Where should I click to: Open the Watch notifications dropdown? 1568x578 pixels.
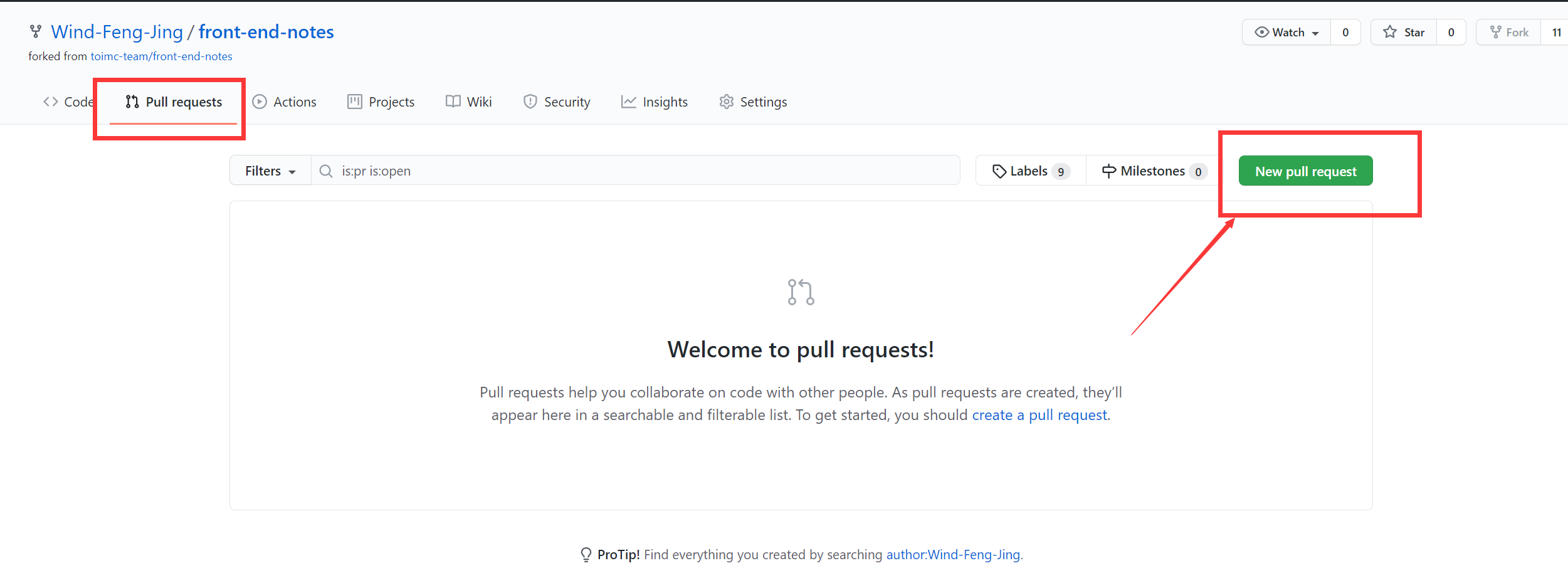click(x=1286, y=33)
